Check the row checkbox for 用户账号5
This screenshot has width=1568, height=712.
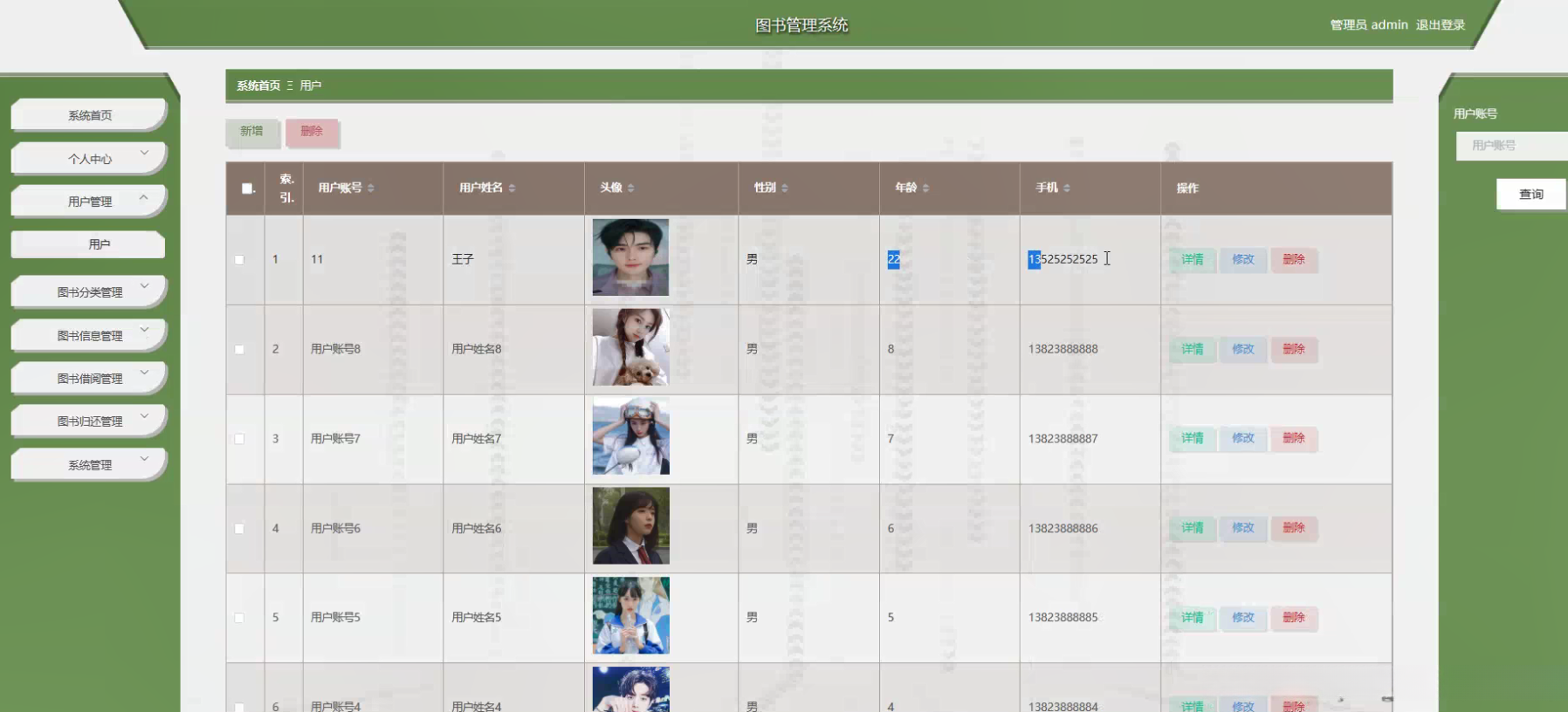pyautogui.click(x=239, y=618)
